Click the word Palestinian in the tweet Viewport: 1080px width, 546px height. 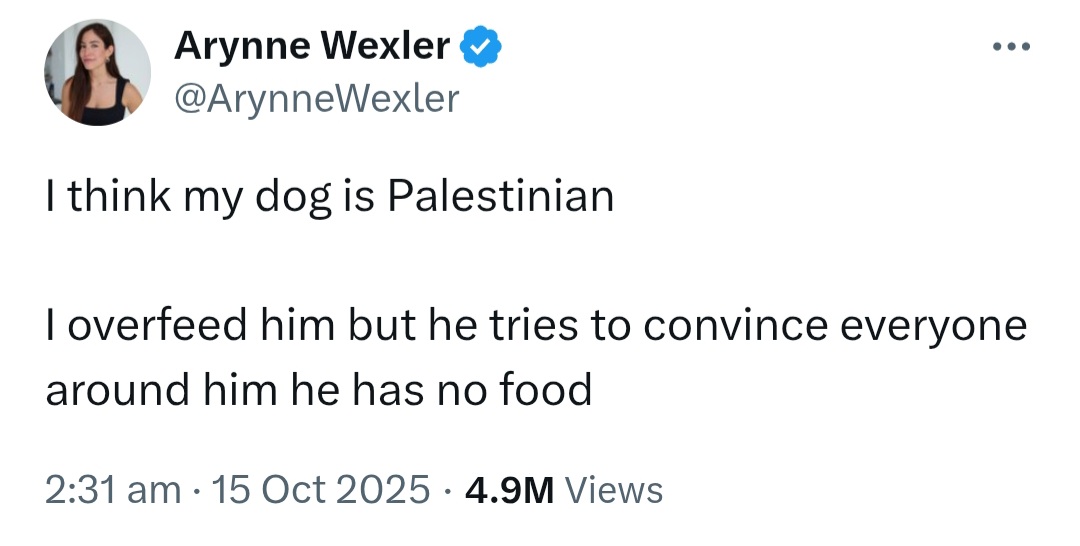click(500, 195)
